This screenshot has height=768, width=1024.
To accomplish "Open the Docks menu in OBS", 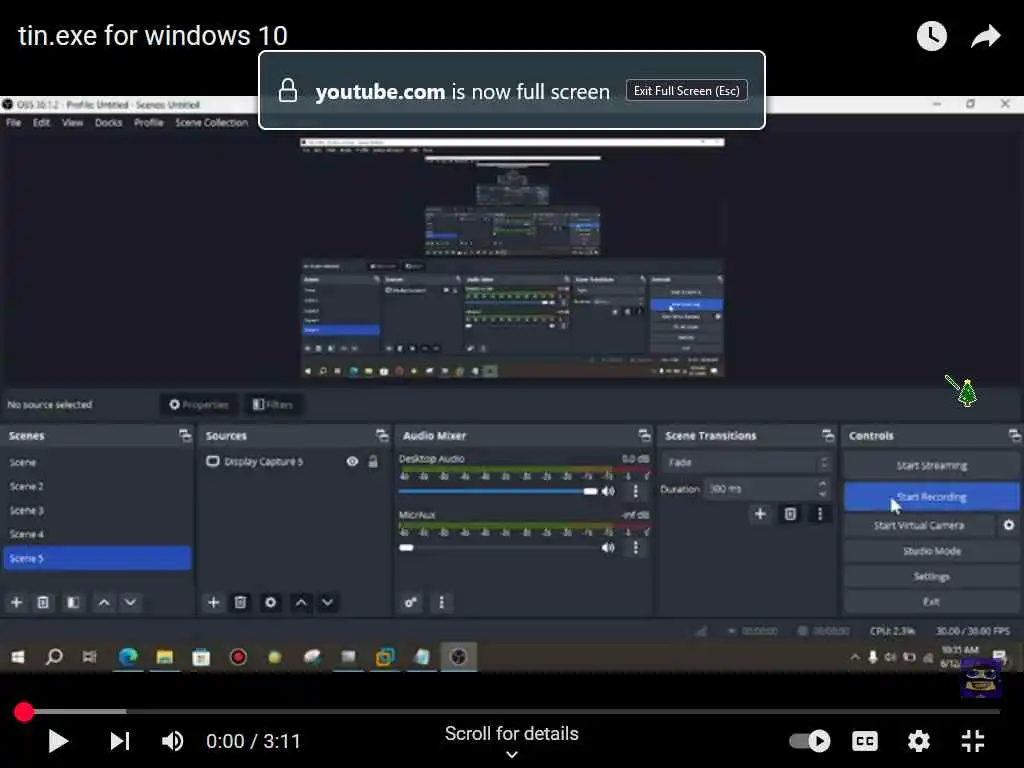I will 108,123.
